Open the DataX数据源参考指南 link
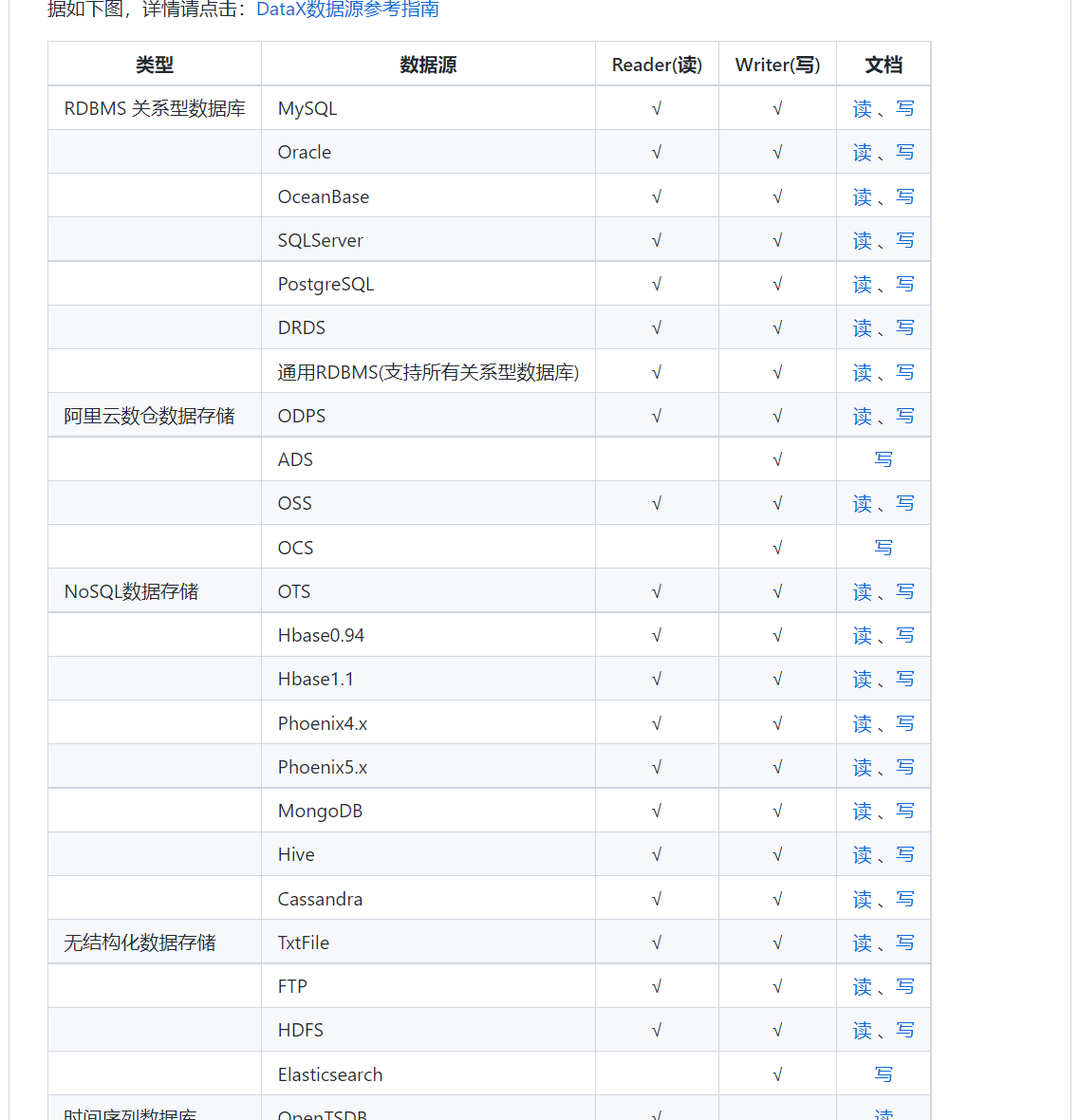This screenshot has height=1120, width=1079. pos(347,9)
